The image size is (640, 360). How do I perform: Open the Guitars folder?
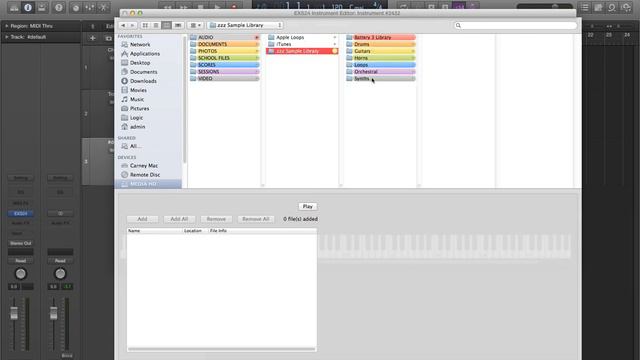381,51
